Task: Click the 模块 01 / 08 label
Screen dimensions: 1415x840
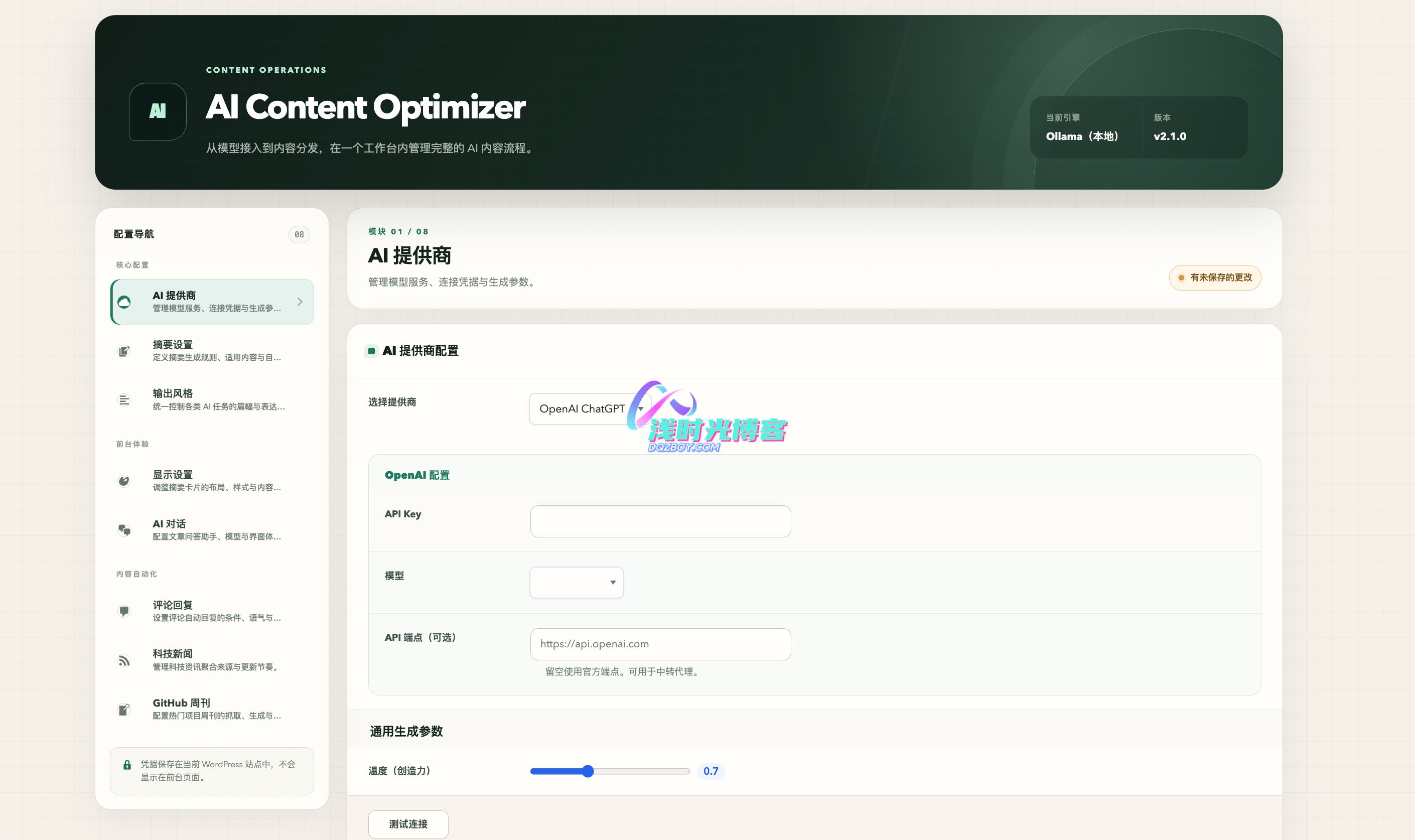Action: (398, 231)
